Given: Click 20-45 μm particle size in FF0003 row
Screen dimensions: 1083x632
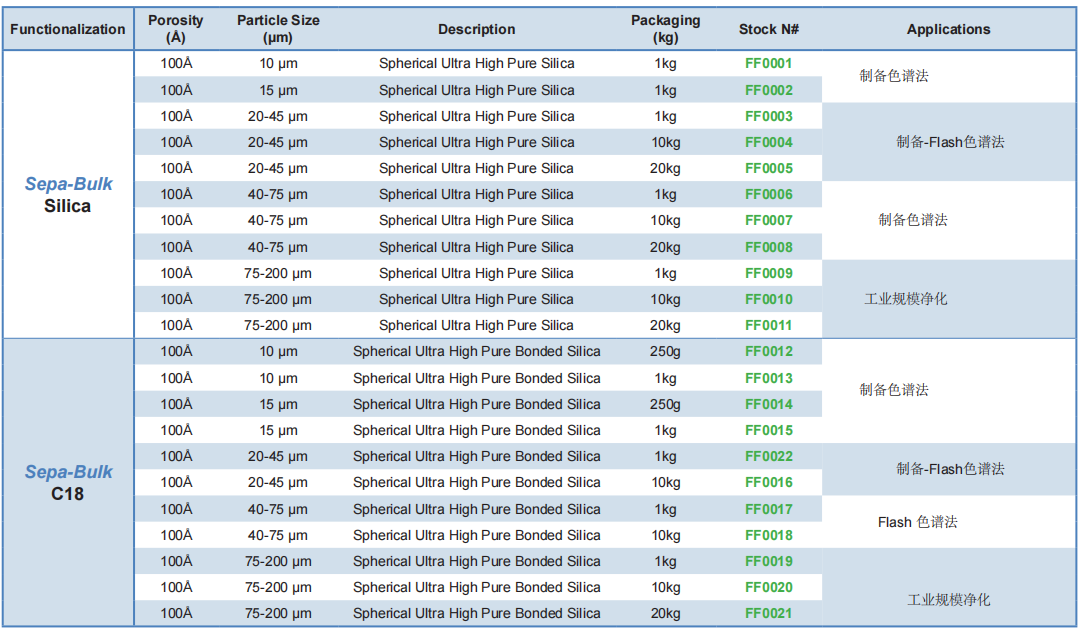Looking at the screenshot, I should (x=278, y=116).
